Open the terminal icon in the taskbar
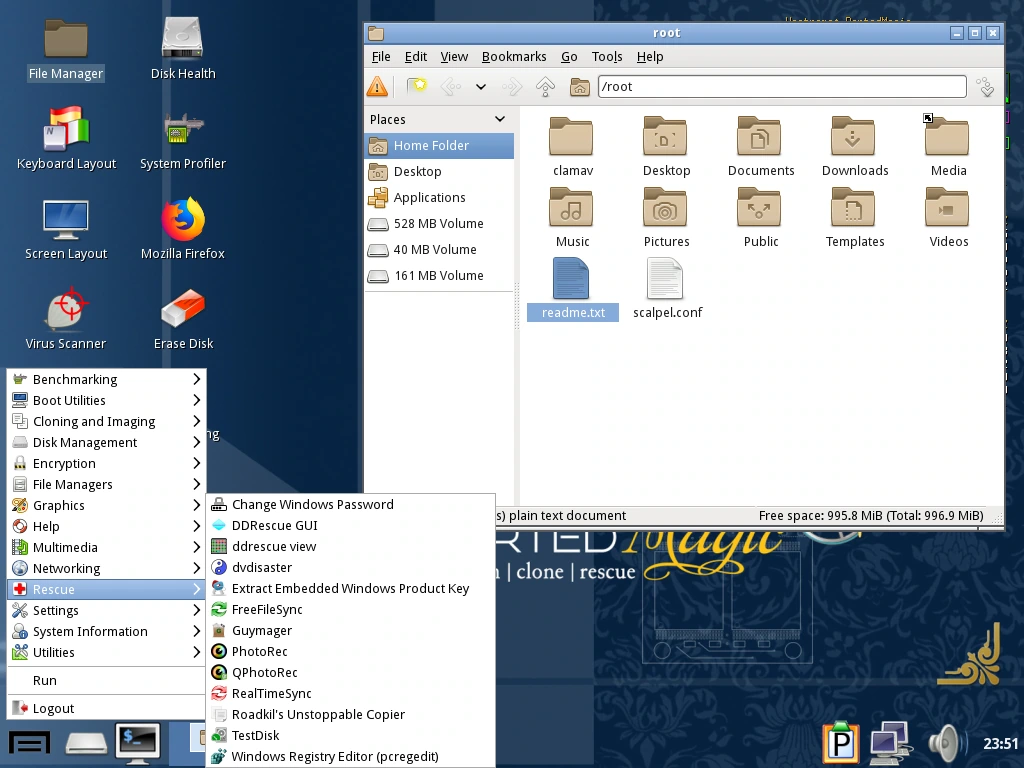The height and width of the screenshot is (768, 1024). point(138,743)
